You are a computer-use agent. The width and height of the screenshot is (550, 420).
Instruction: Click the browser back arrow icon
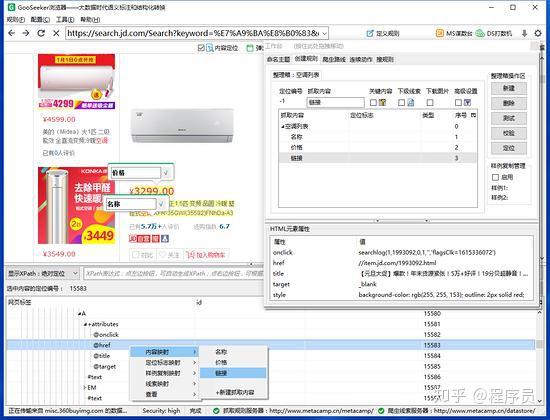pos(12,33)
